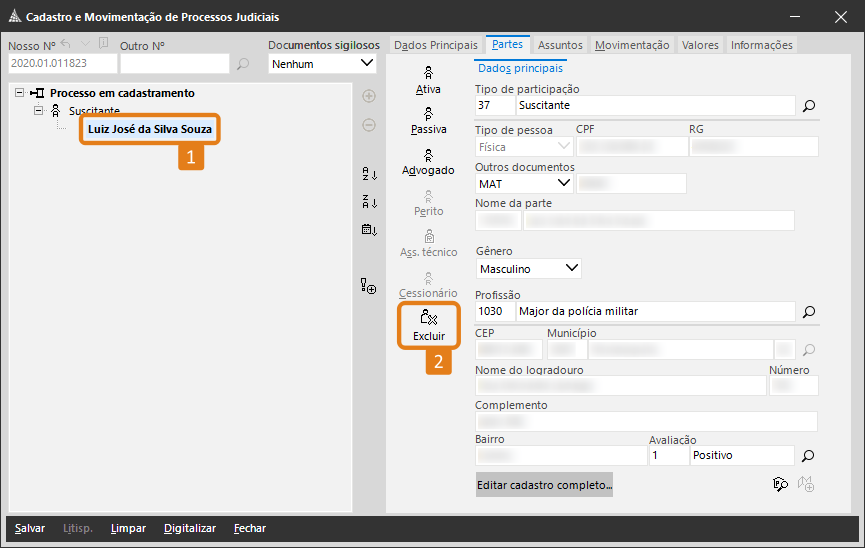The height and width of the screenshot is (548, 865).
Task: Sort parties Z to A
Action: click(x=369, y=202)
